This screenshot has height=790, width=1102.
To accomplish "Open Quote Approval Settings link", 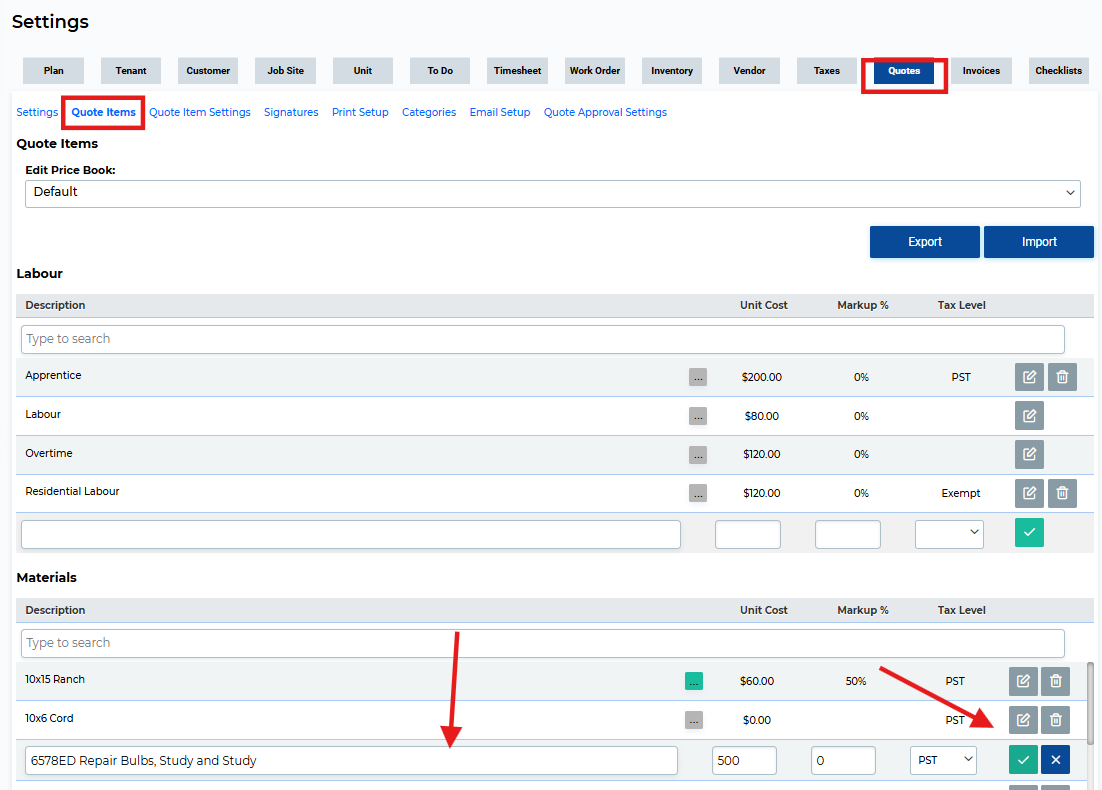I will click(x=605, y=112).
